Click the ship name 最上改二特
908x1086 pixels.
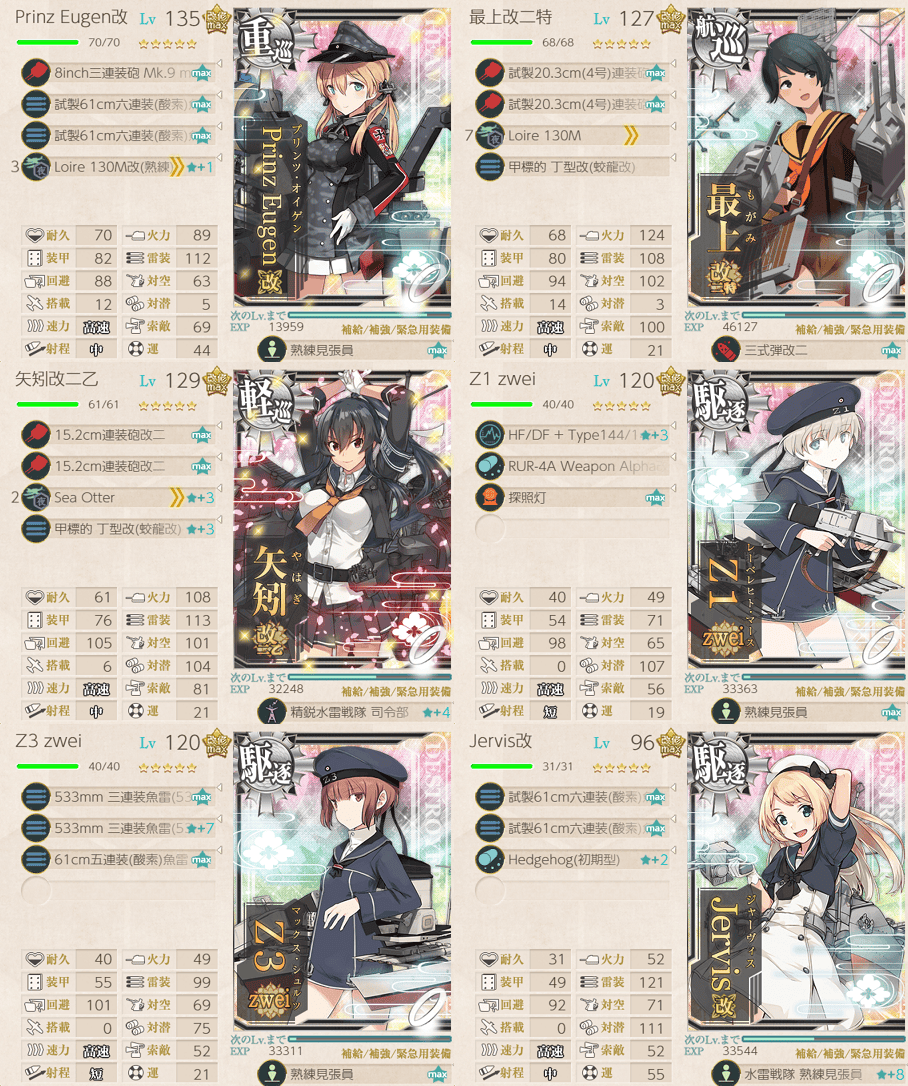pyautogui.click(x=510, y=17)
